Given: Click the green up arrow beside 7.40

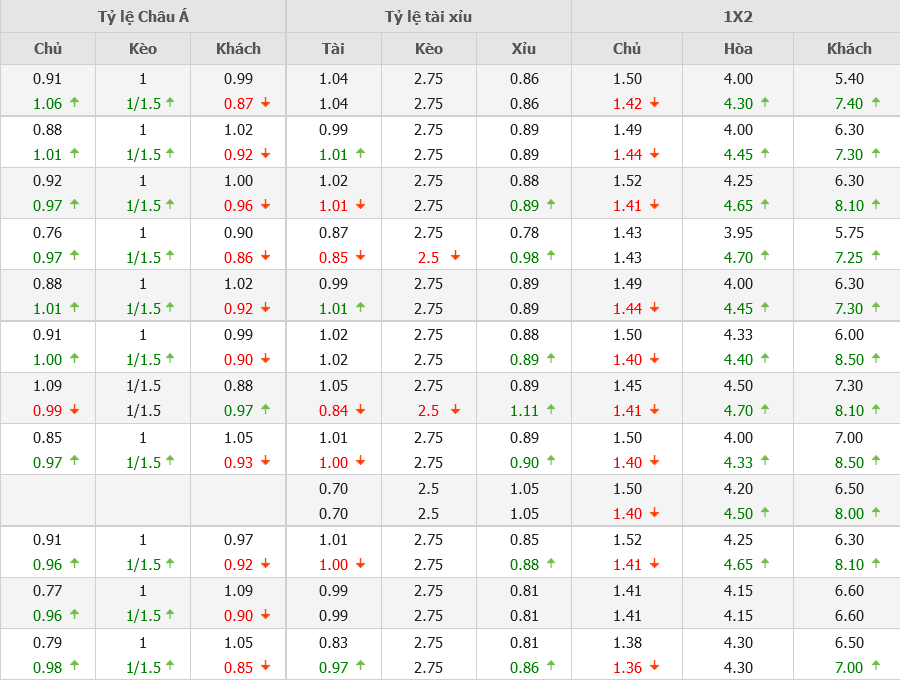Looking at the screenshot, I should click(x=876, y=102).
